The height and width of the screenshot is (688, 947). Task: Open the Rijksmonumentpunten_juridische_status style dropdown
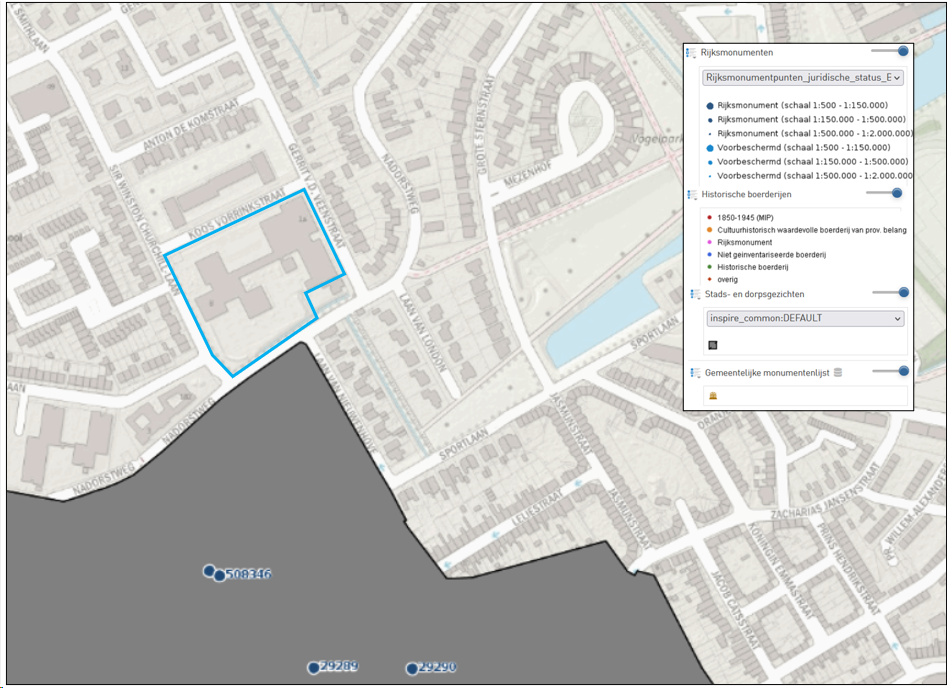point(803,77)
